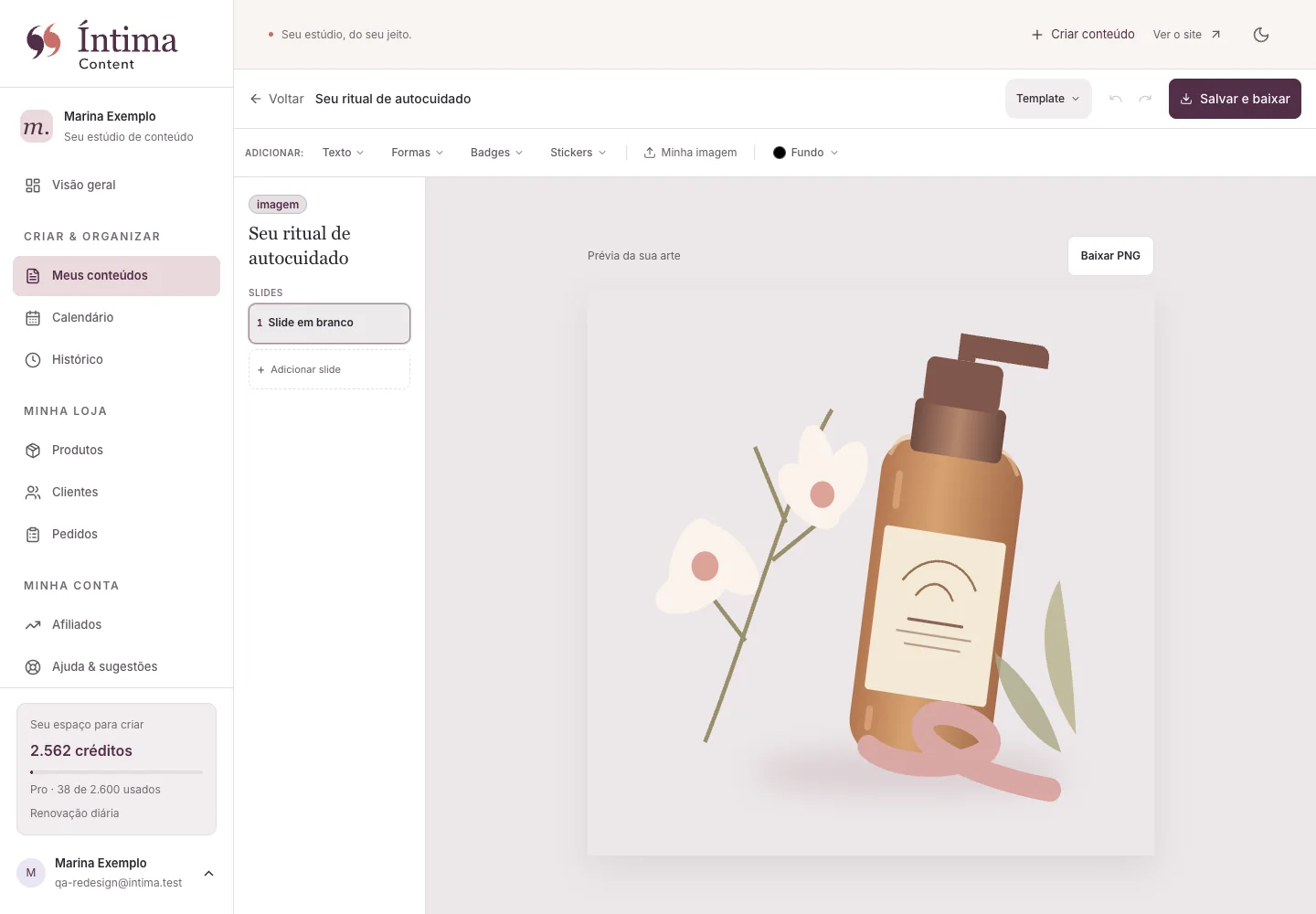Click the Marina Exemplo studio avatar
The height and width of the screenshot is (914, 1316).
[37, 126]
